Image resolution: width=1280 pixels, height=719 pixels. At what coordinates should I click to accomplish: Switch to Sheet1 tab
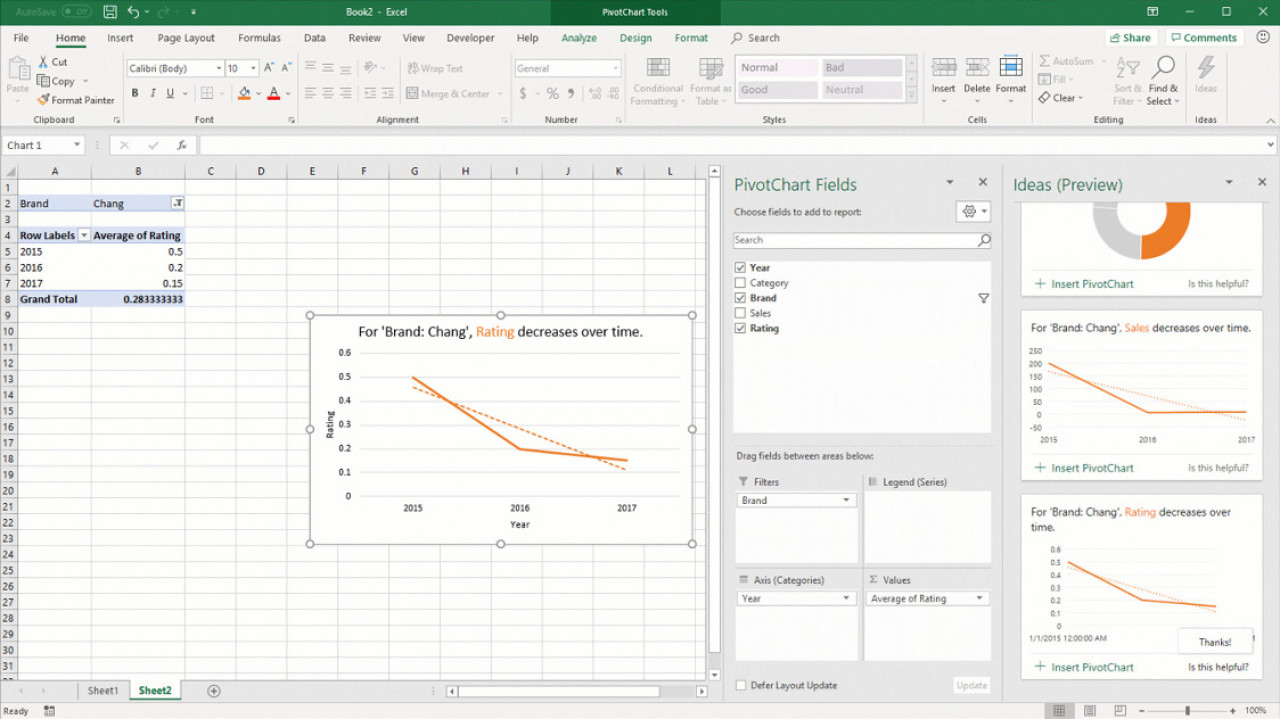click(x=102, y=690)
